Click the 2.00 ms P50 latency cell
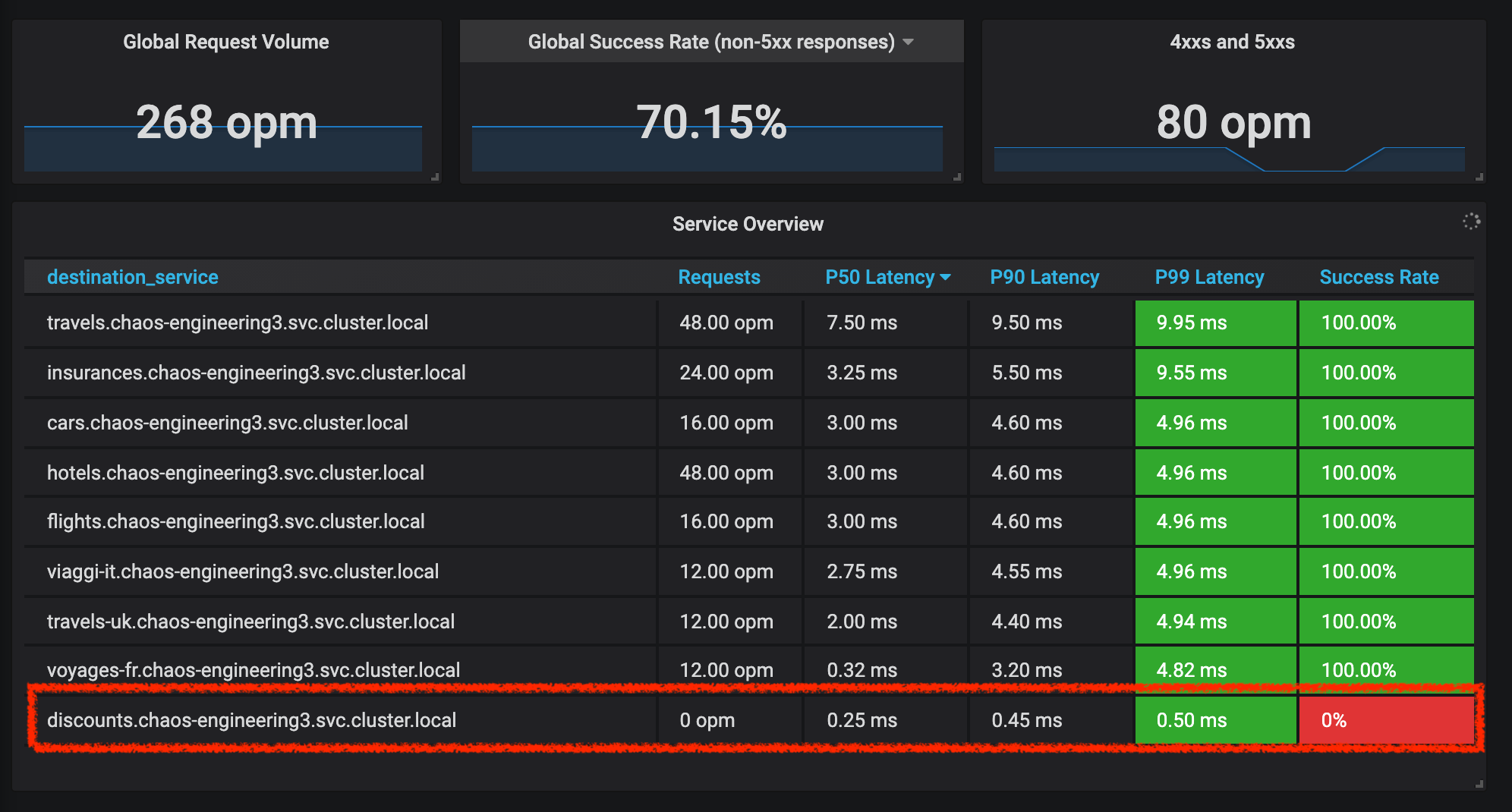1512x812 pixels. (x=886, y=622)
